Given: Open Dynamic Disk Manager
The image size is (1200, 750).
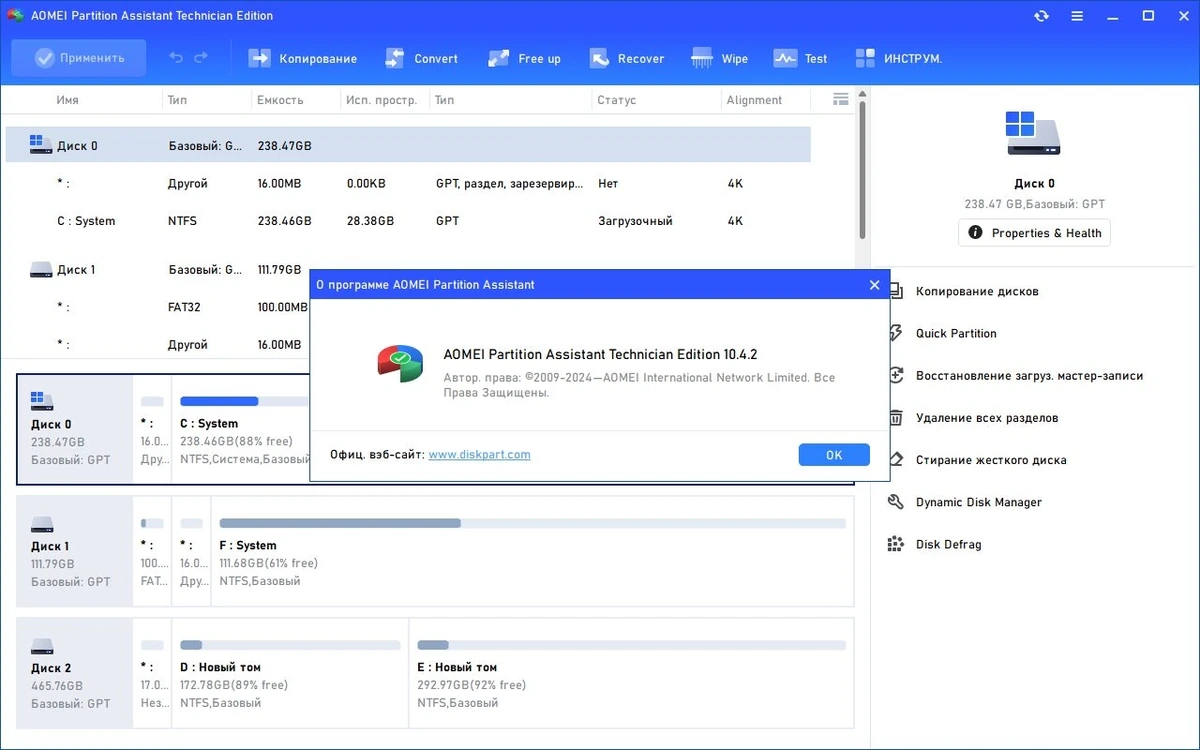Looking at the screenshot, I should pyautogui.click(x=979, y=502).
